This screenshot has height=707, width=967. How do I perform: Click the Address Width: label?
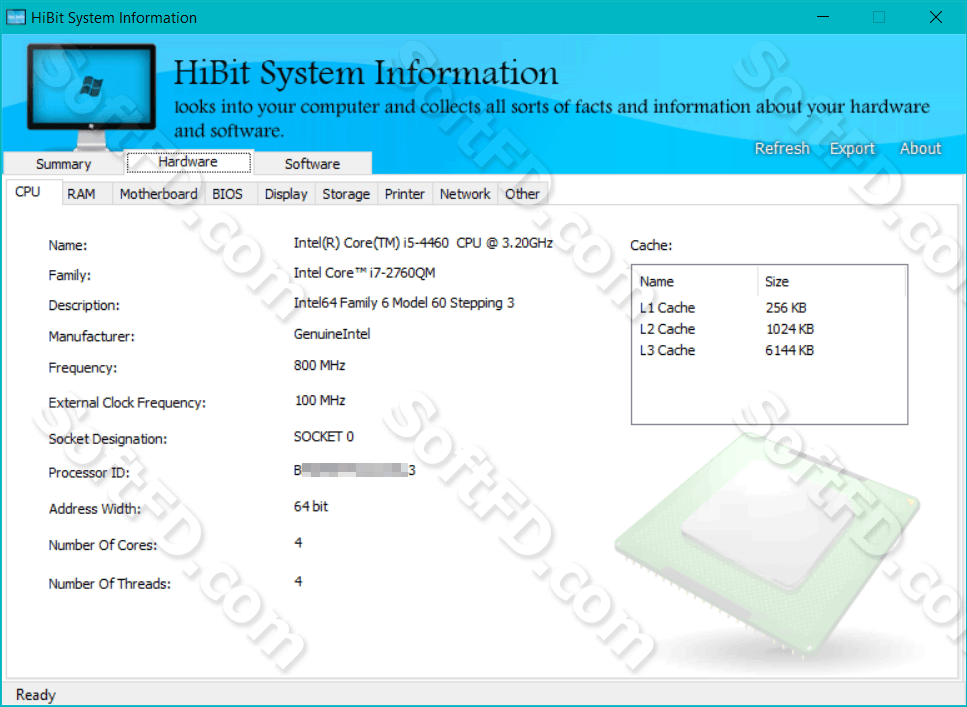point(95,509)
